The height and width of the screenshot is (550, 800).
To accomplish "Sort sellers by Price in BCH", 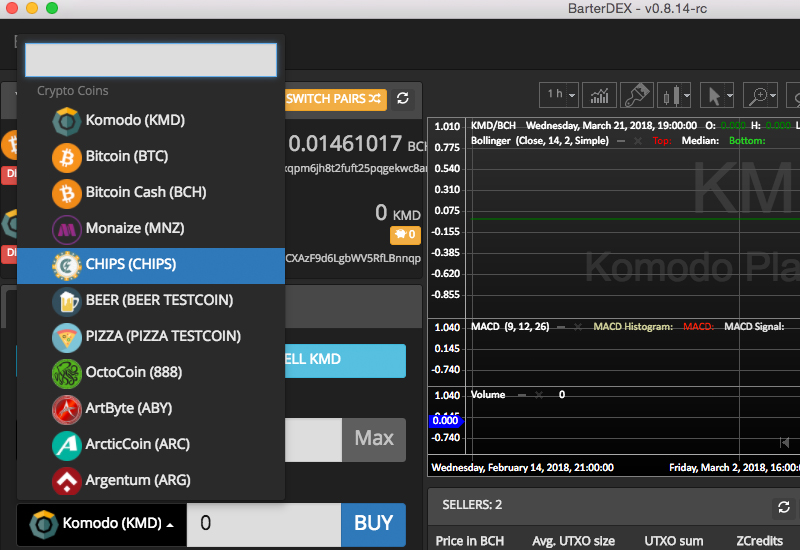I will pos(470,541).
